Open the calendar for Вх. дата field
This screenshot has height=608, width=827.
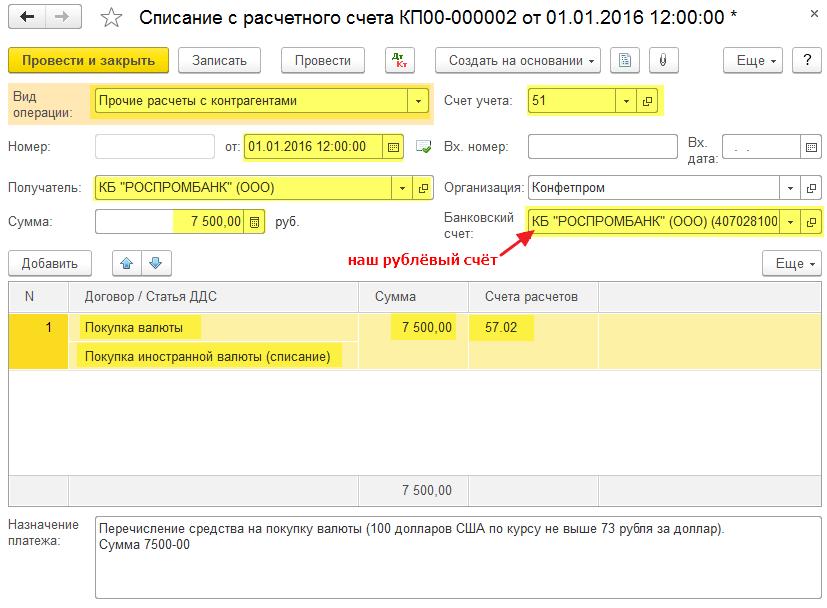(811, 147)
